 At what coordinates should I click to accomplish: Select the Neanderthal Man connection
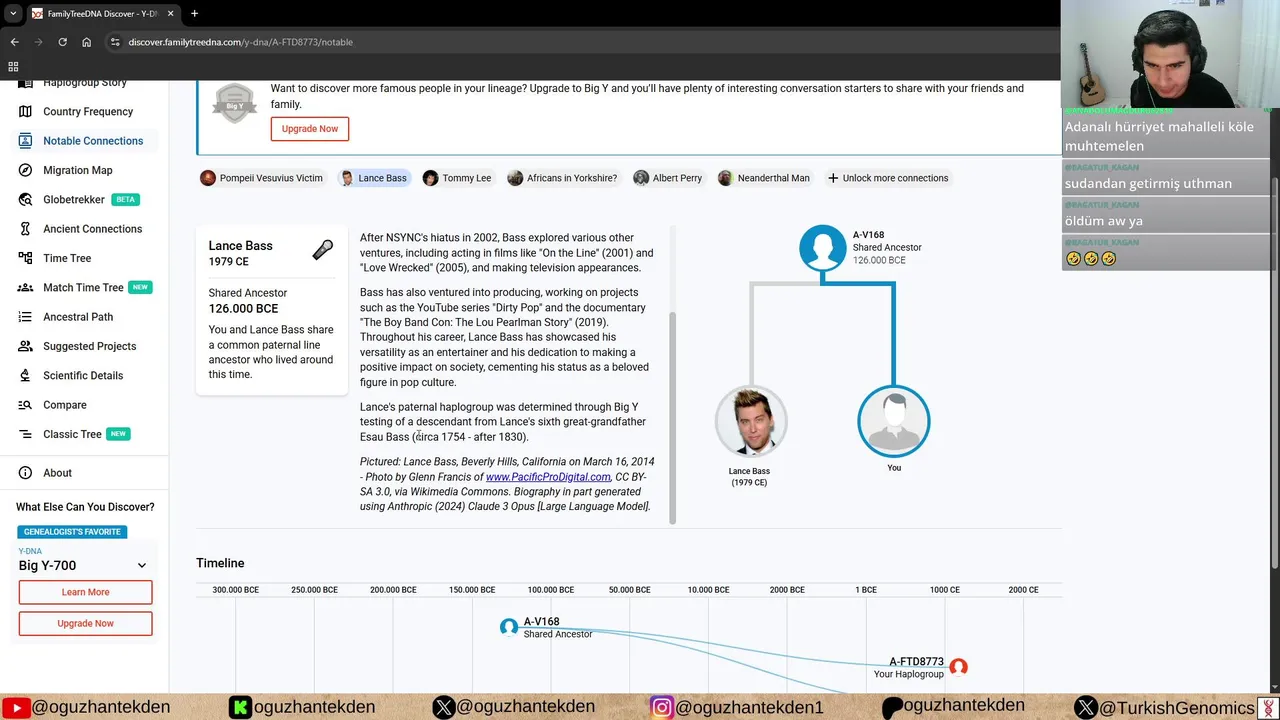[x=764, y=178]
